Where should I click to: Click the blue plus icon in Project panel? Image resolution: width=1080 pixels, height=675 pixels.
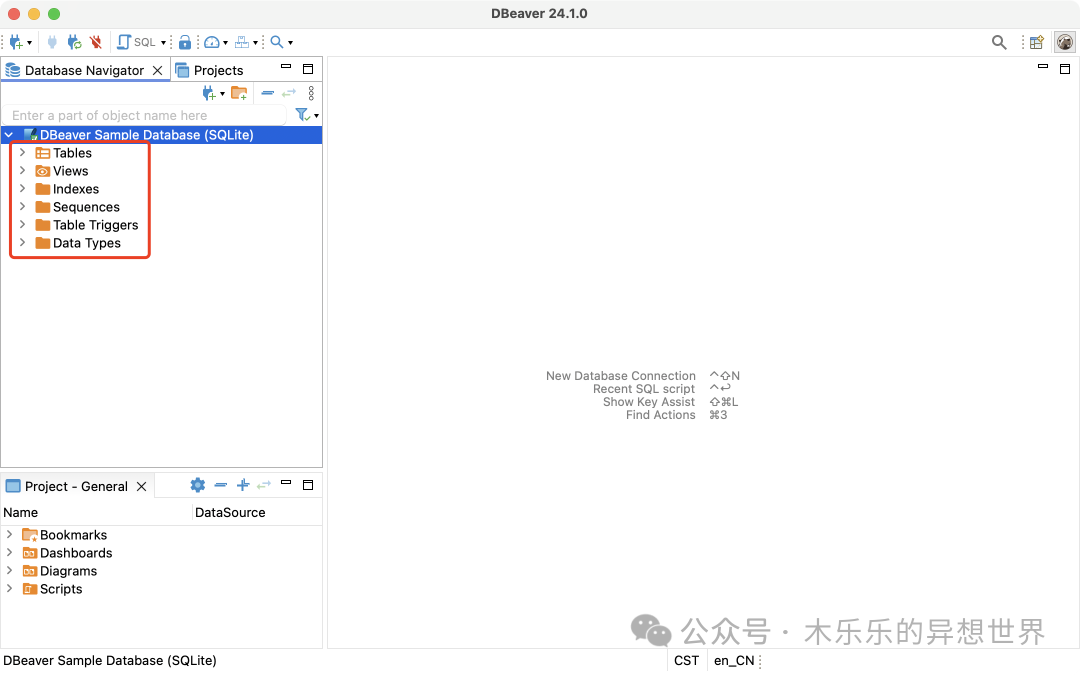[242, 485]
